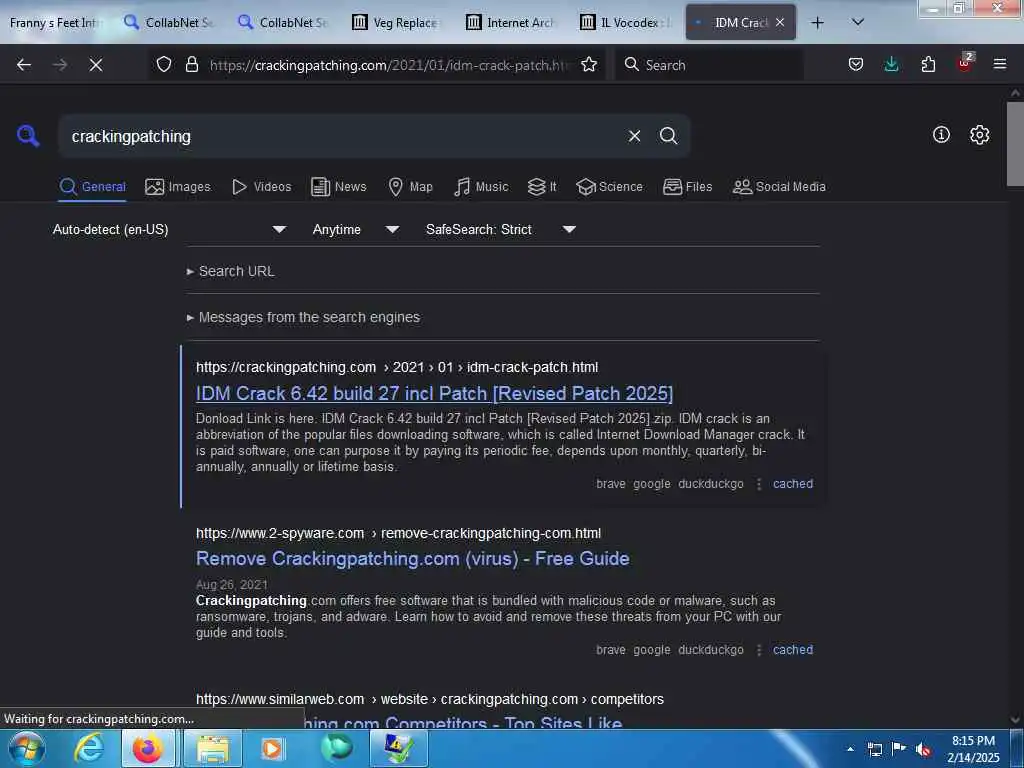Select the General search category

(x=92, y=187)
